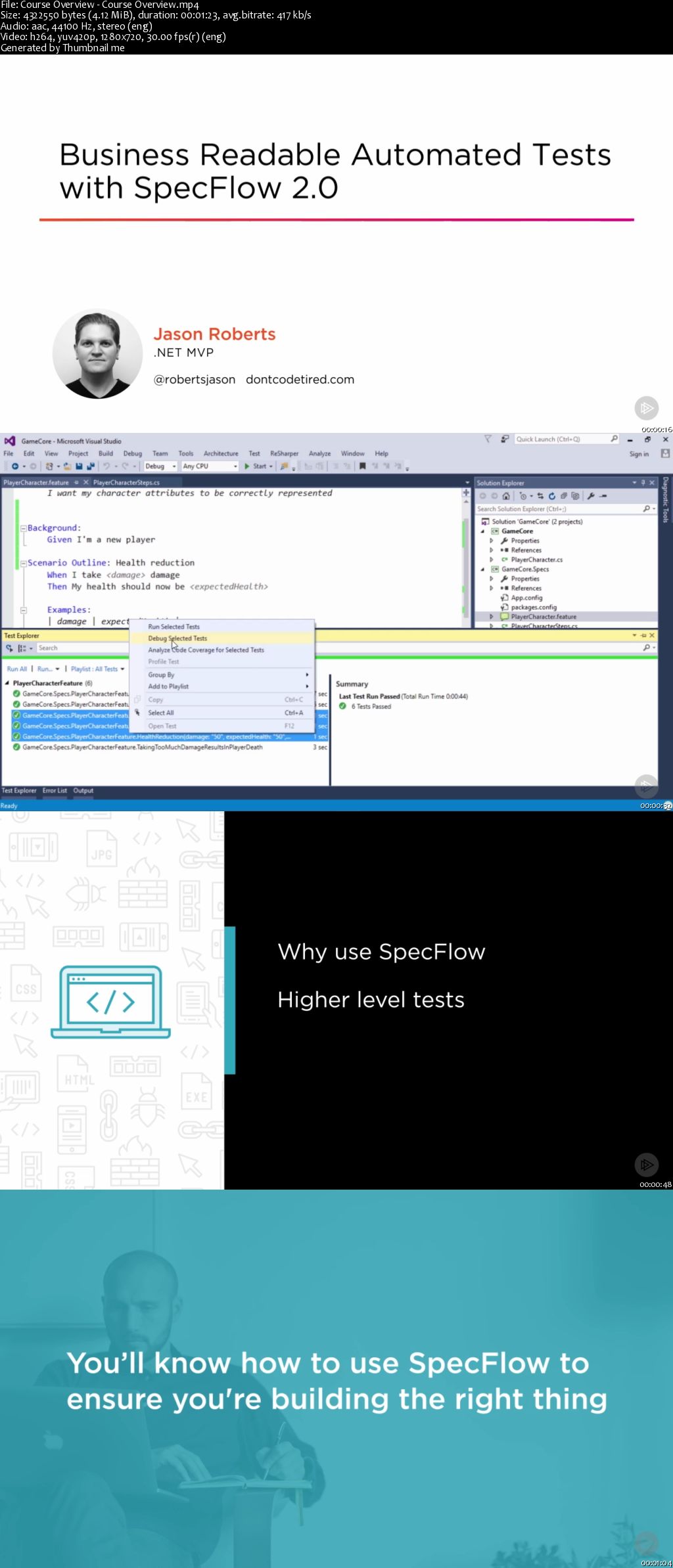Toggle pin on PlayerCharacter.feature tab
Viewport: 673px width, 1568px height.
[x=76, y=482]
